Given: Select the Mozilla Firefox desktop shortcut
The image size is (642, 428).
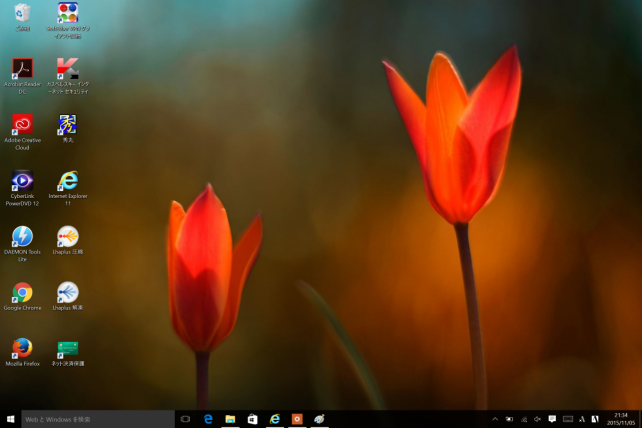Looking at the screenshot, I should coord(23,352).
